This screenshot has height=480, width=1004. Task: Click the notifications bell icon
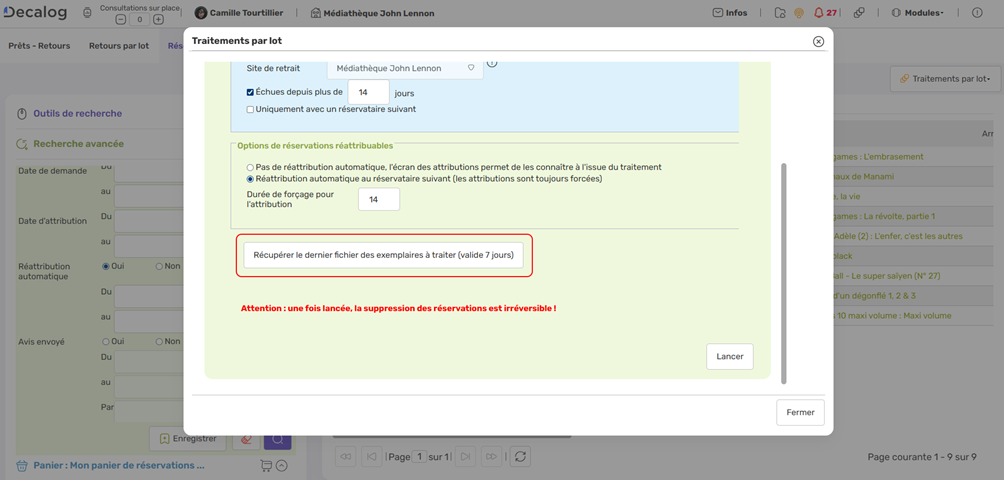pos(818,13)
